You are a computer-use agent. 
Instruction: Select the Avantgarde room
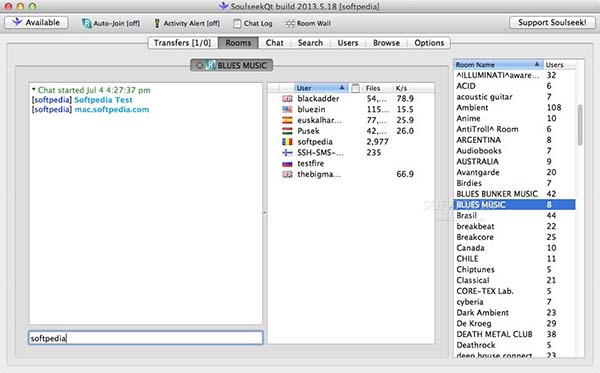pyautogui.click(x=514, y=172)
